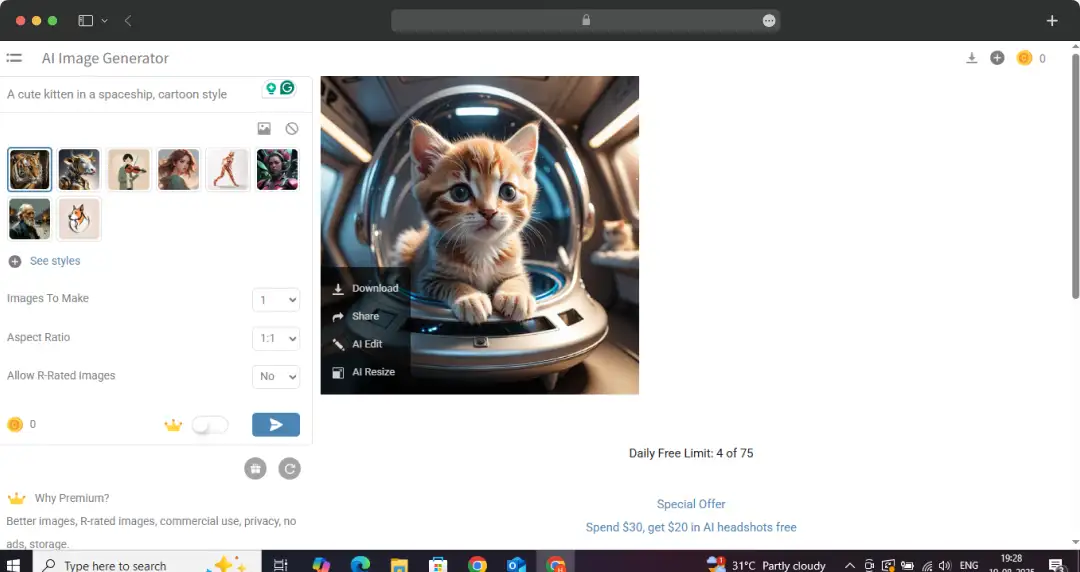Expand the sidebar toggle chevron in browser

point(104,21)
